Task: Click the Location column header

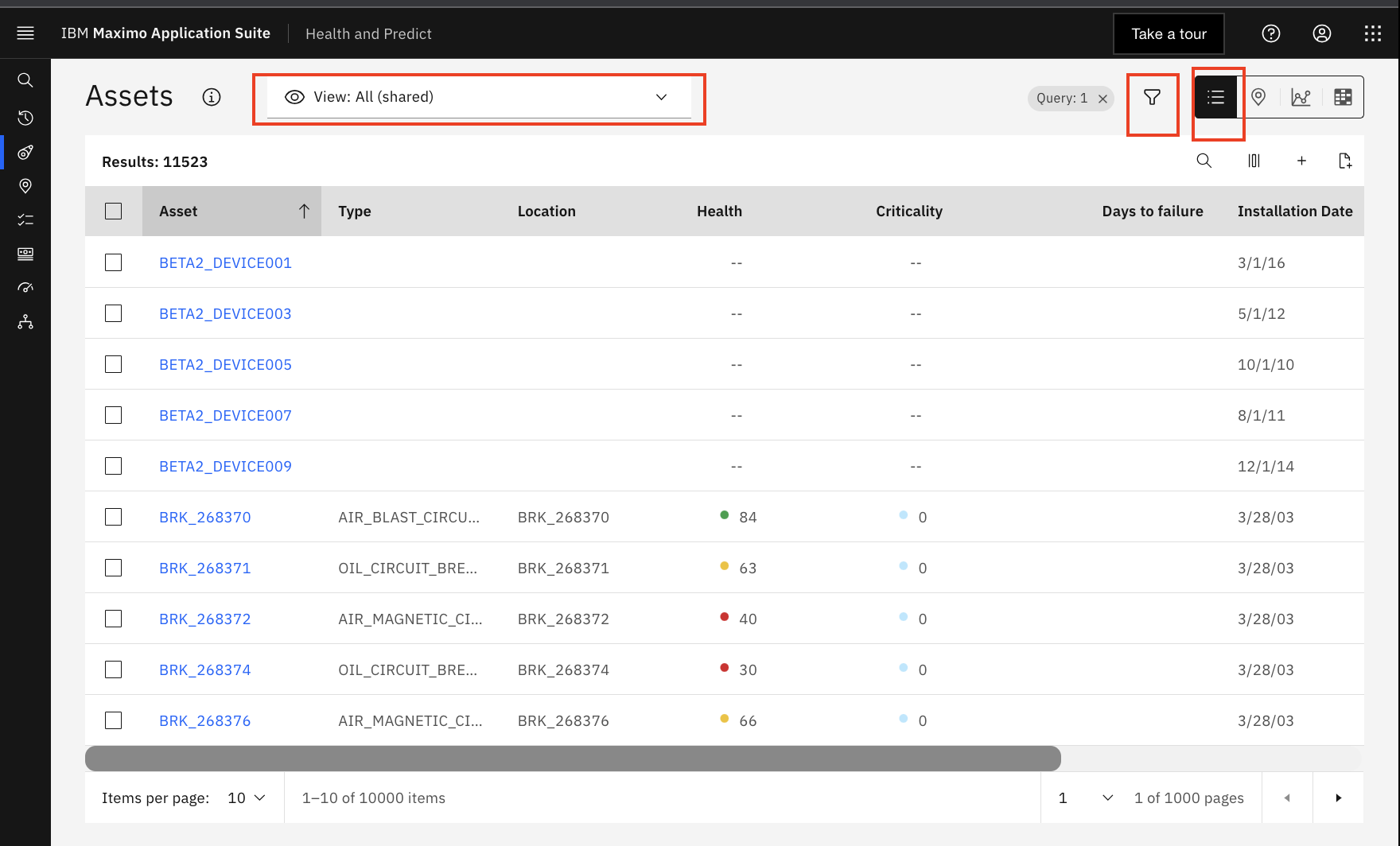Action: click(546, 211)
